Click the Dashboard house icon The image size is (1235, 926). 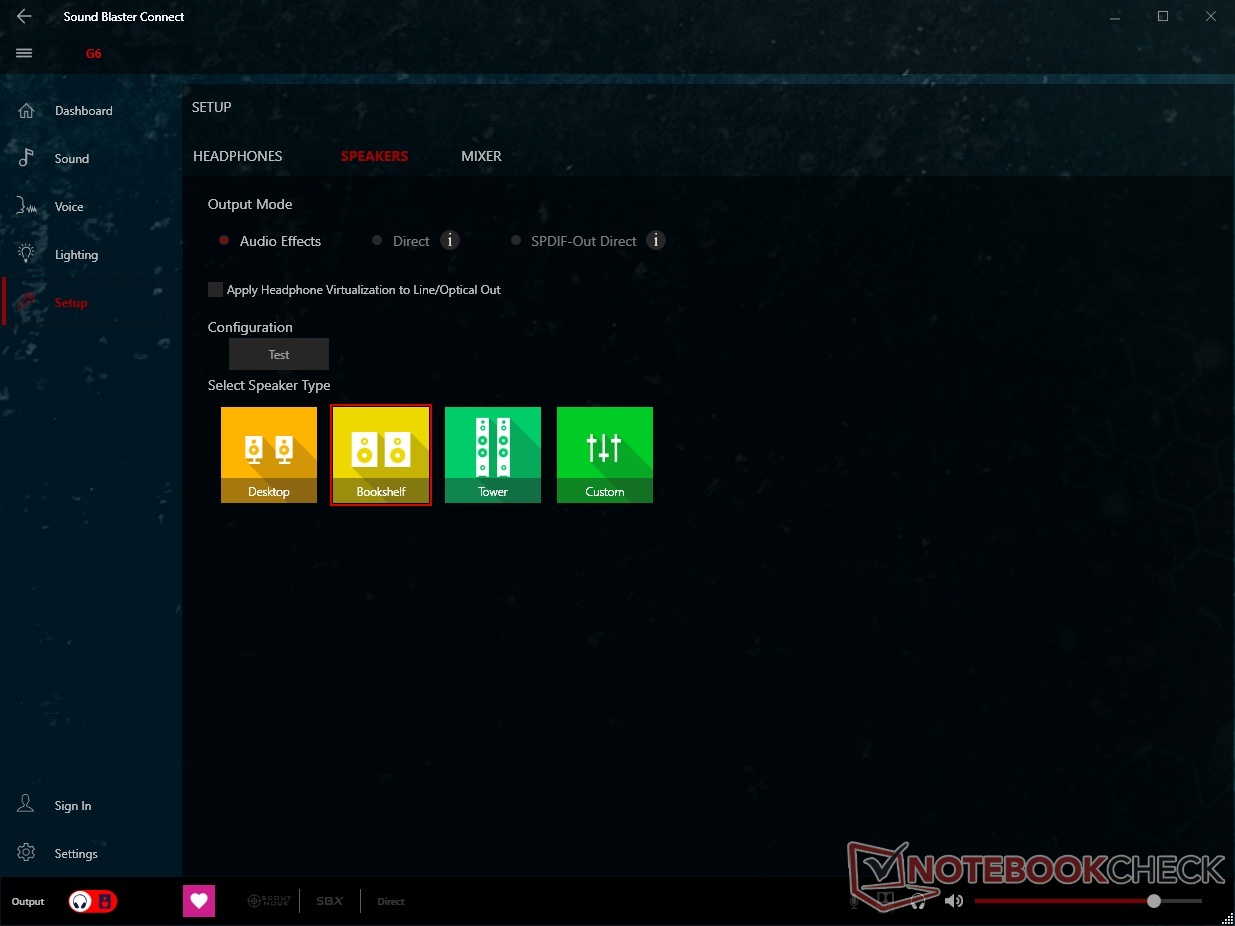click(27, 111)
